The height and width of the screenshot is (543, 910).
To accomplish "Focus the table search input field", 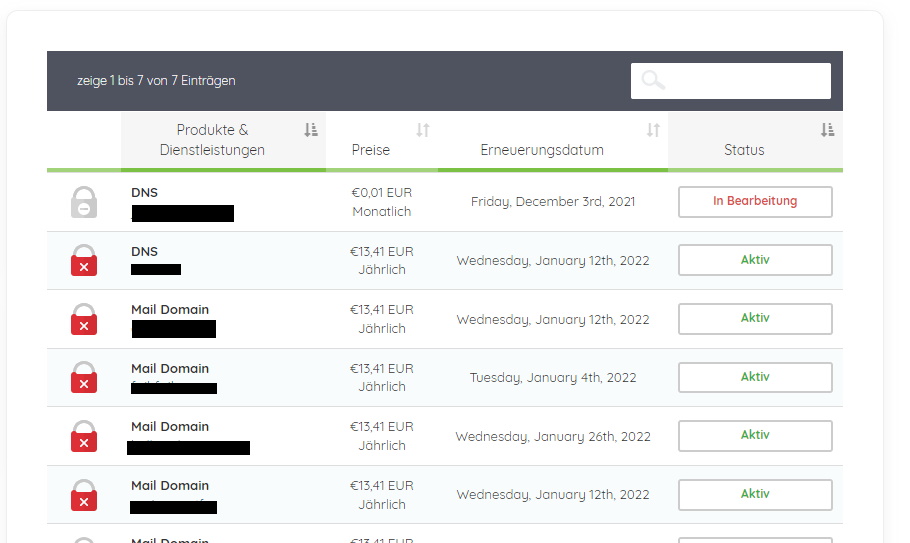I will coord(745,81).
